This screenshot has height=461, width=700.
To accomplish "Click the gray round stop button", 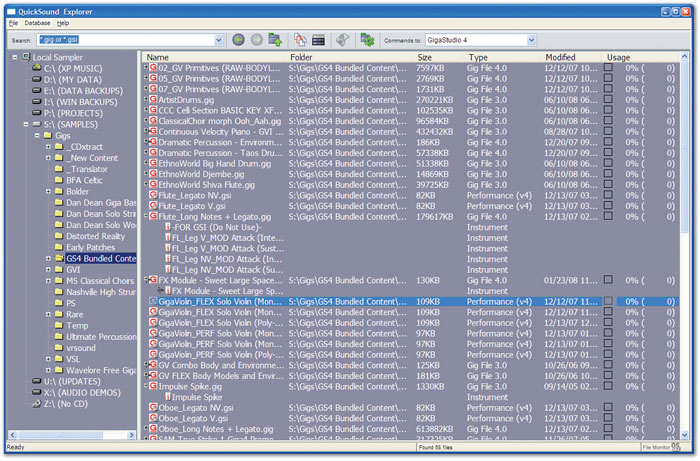I will [255, 40].
